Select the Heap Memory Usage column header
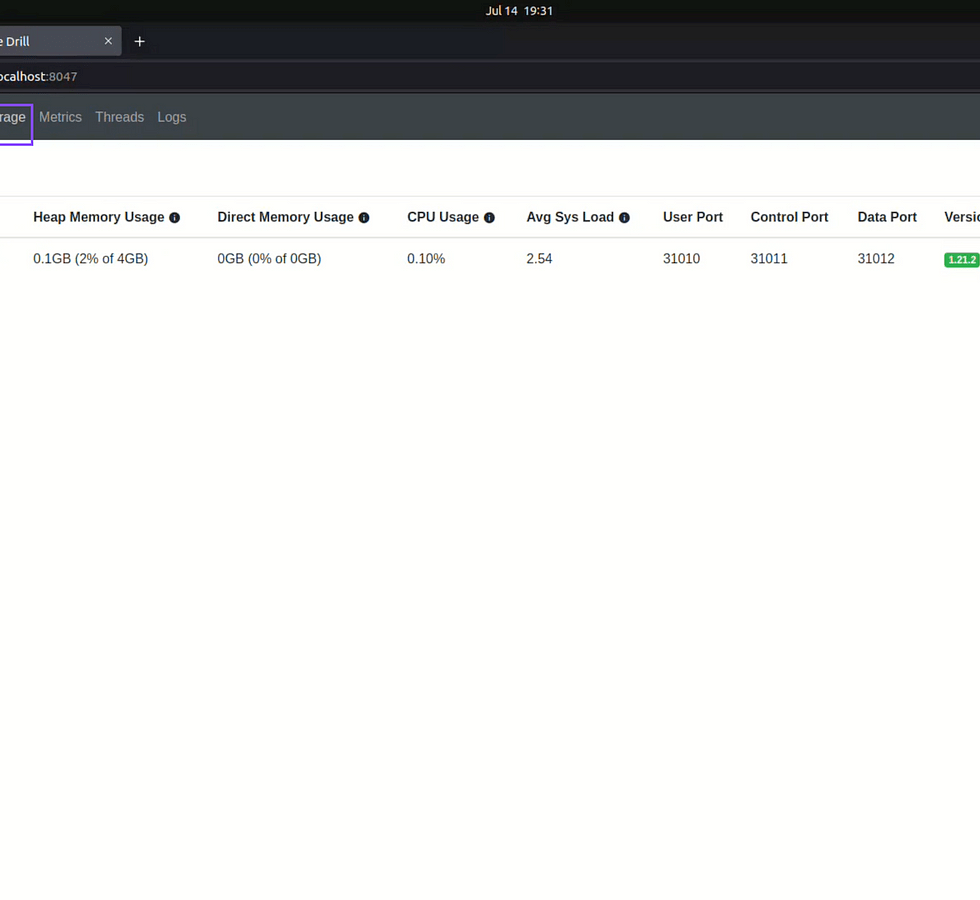Screen dimensions: 980x900 [x=98, y=217]
